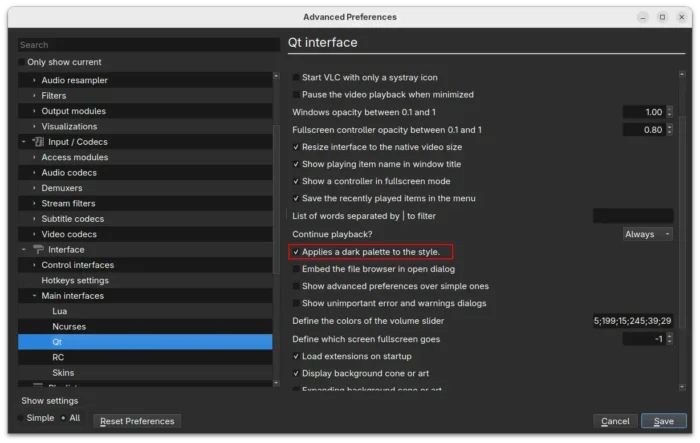Click the Windows opacity value field
The image size is (700, 443).
[644, 113]
